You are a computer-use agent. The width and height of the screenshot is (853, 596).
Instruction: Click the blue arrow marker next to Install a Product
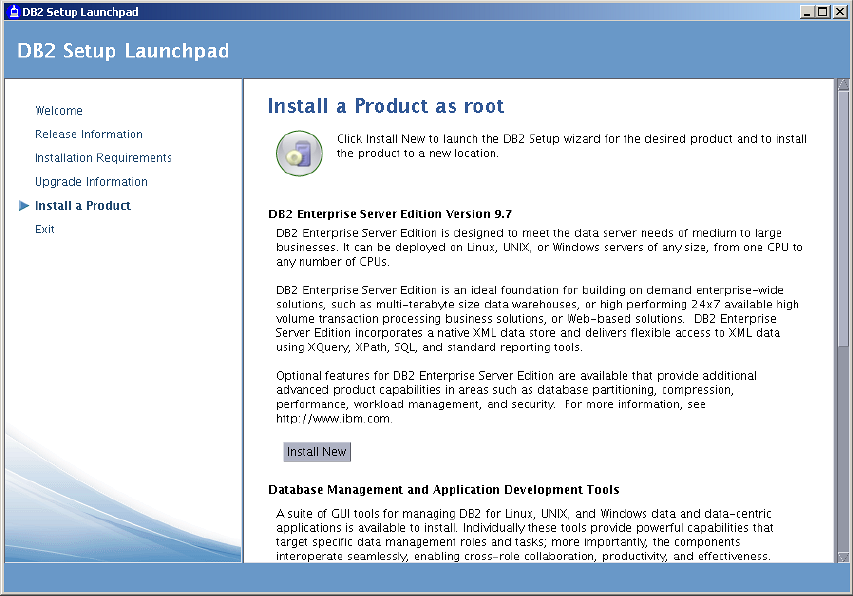pos(24,205)
